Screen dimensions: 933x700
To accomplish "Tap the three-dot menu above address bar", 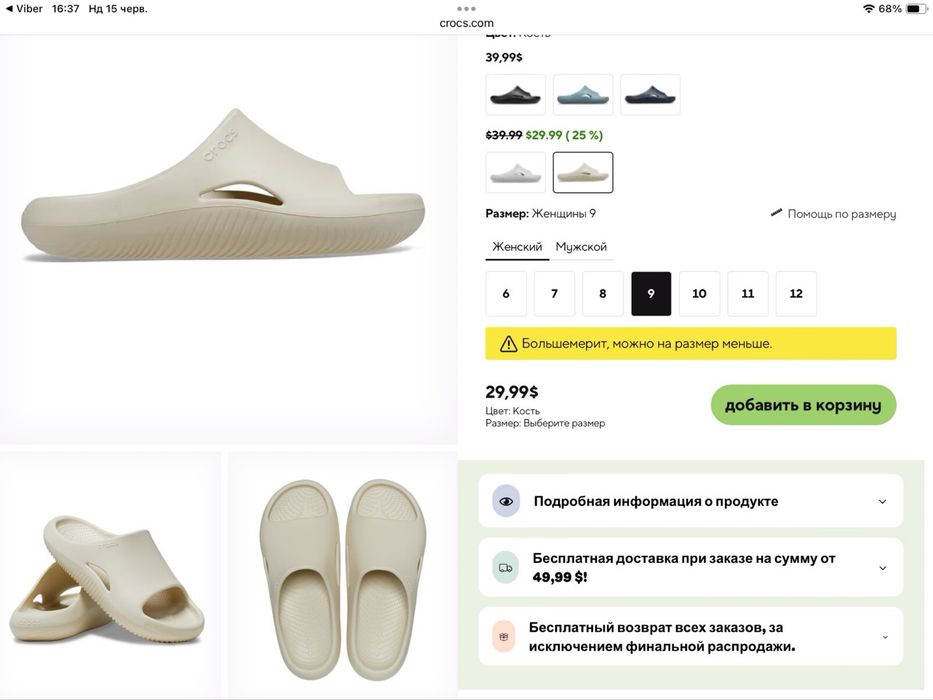I will pos(466,9).
